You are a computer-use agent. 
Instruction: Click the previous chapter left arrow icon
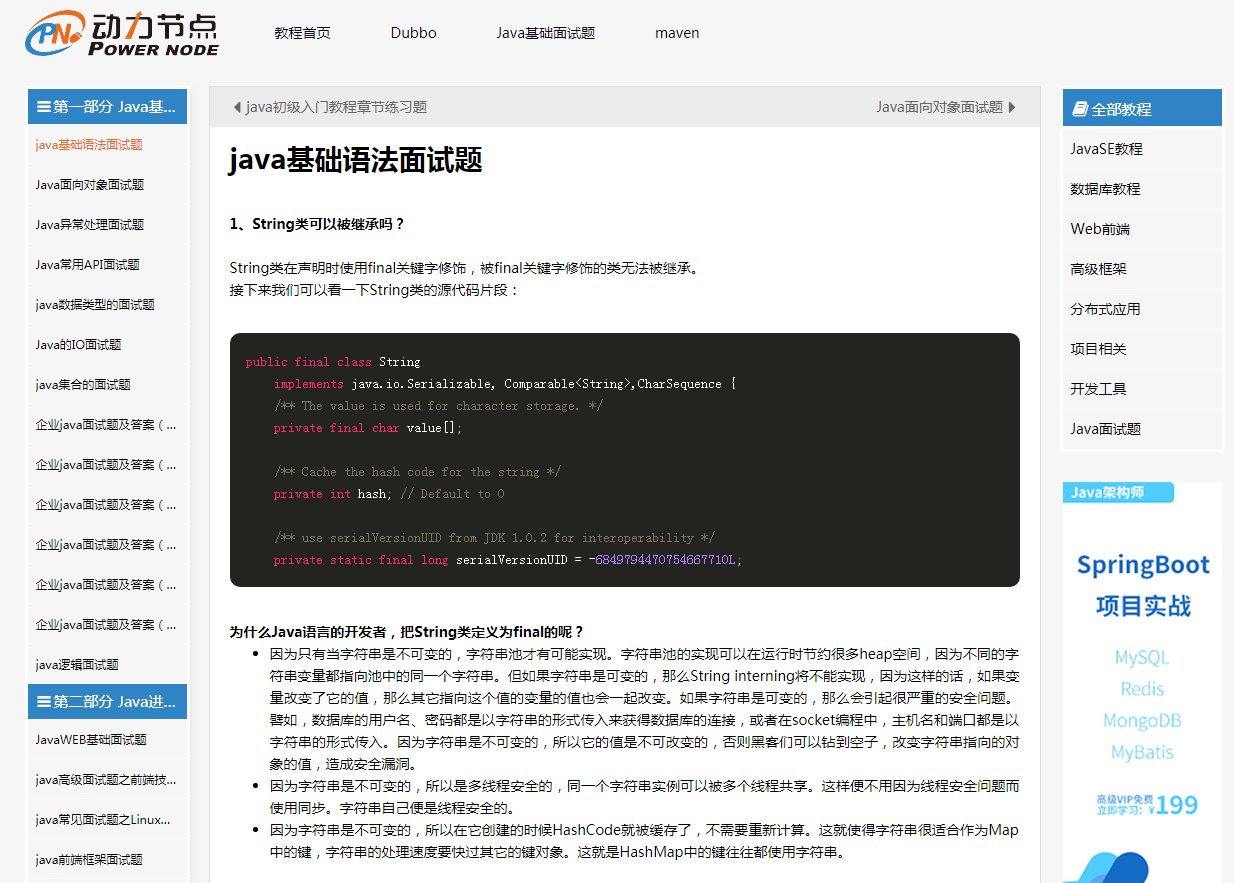237,107
